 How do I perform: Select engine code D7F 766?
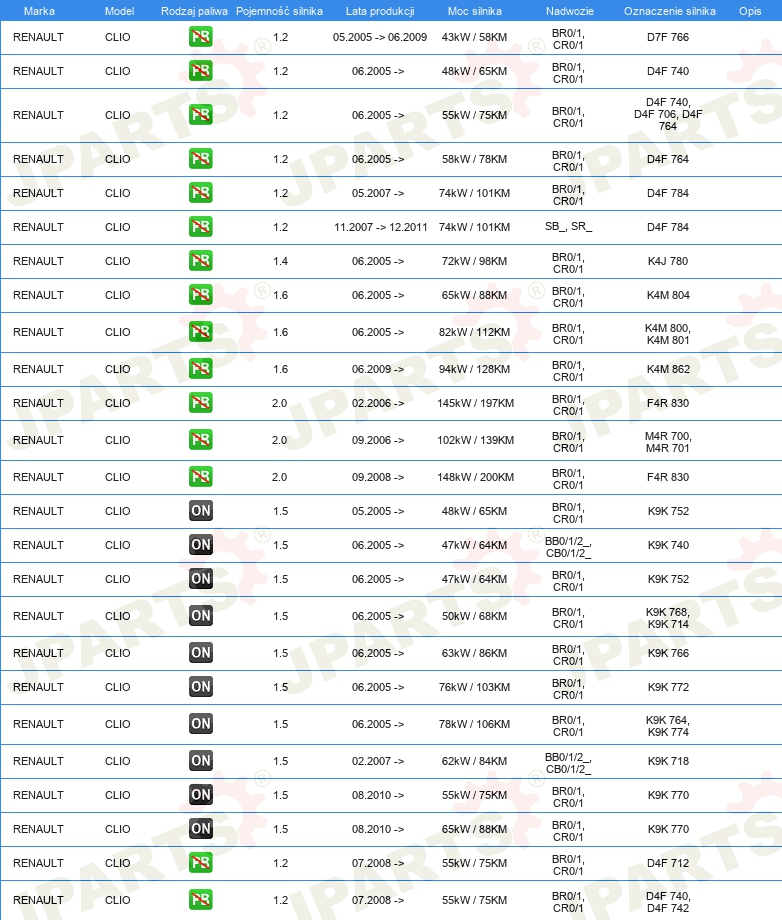668,37
